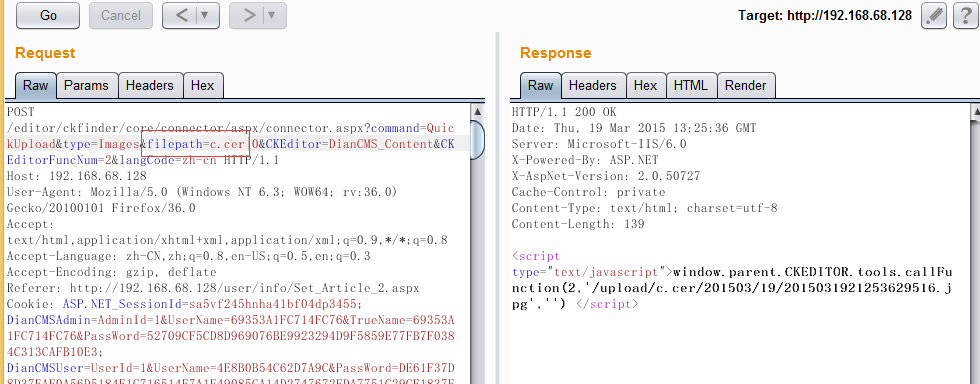Click 'Cache-Control: private' response line
The height and width of the screenshot is (384, 980).
(x=588, y=192)
